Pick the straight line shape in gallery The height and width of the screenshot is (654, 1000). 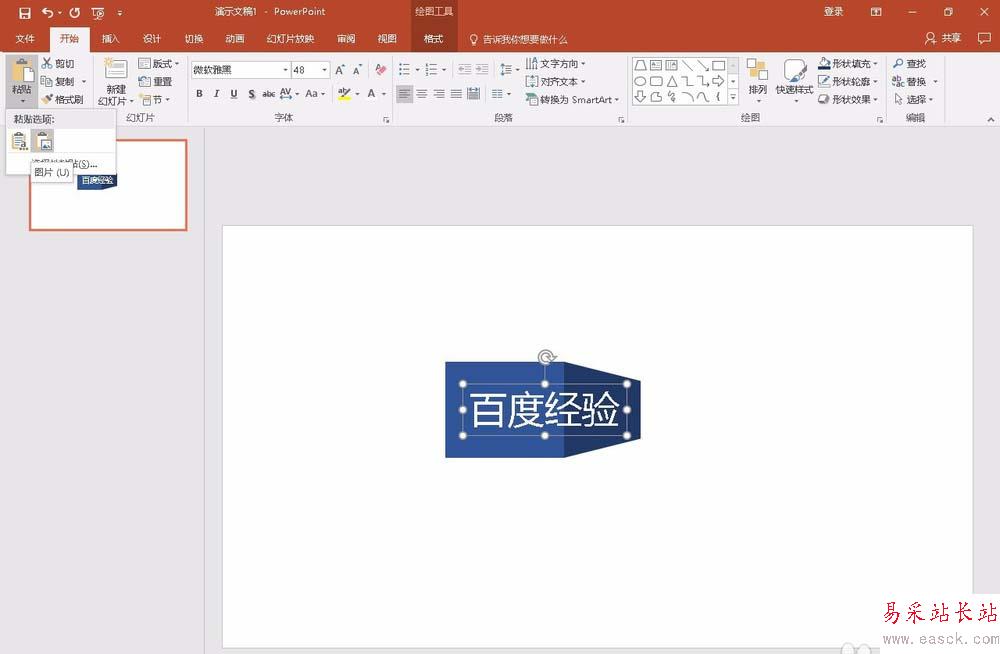click(x=688, y=65)
